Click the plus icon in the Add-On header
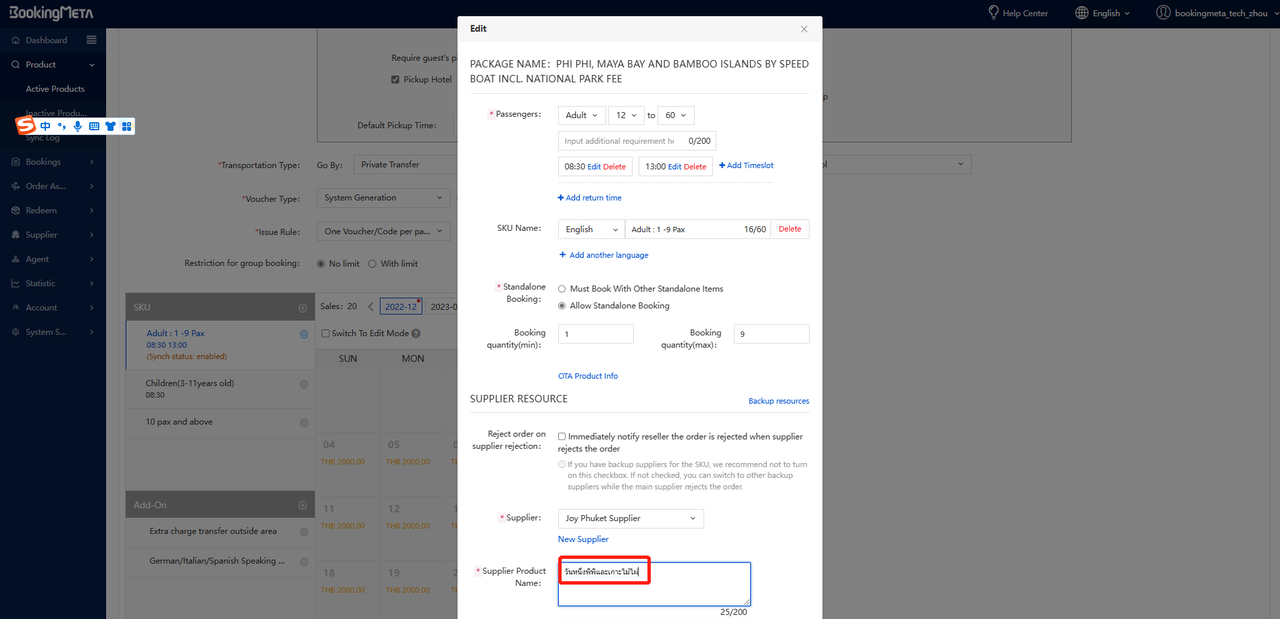The height and width of the screenshot is (619, 1280). point(303,505)
